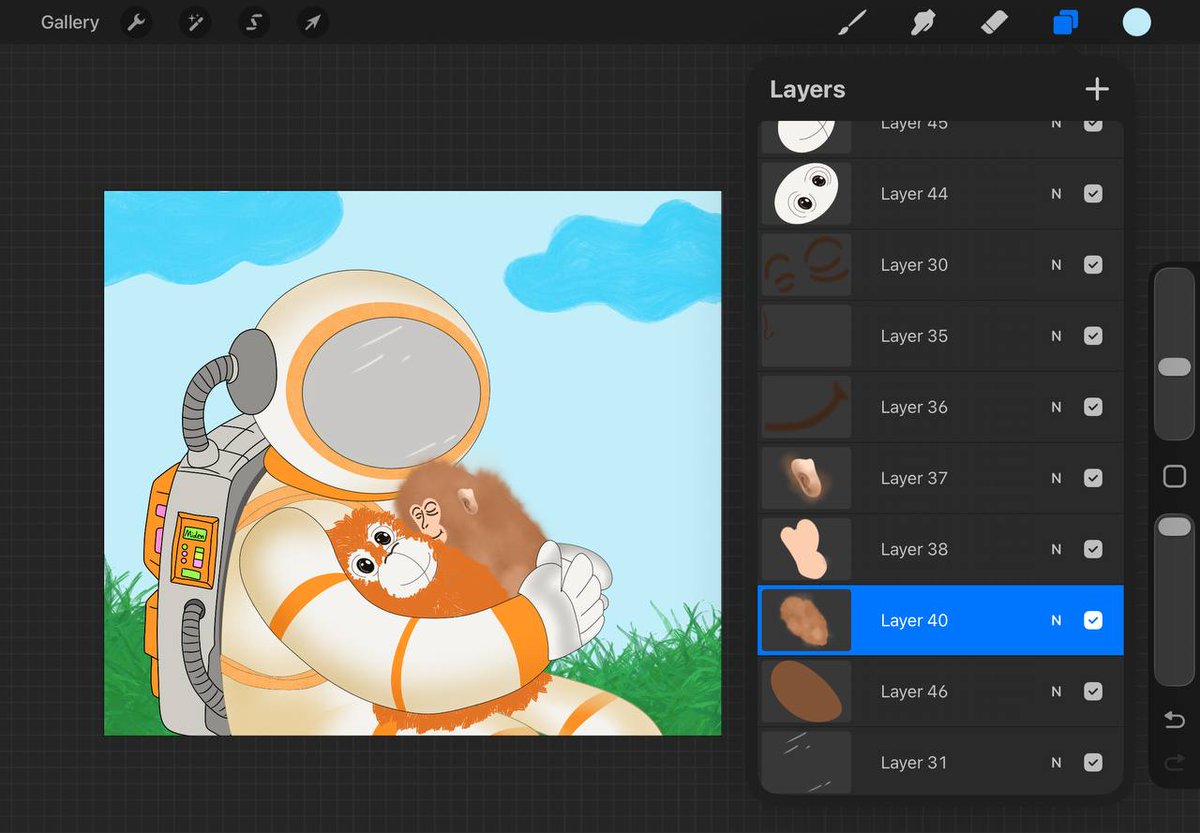This screenshot has height=833, width=1200.
Task: Click the brush size slider
Action: 1174,354
